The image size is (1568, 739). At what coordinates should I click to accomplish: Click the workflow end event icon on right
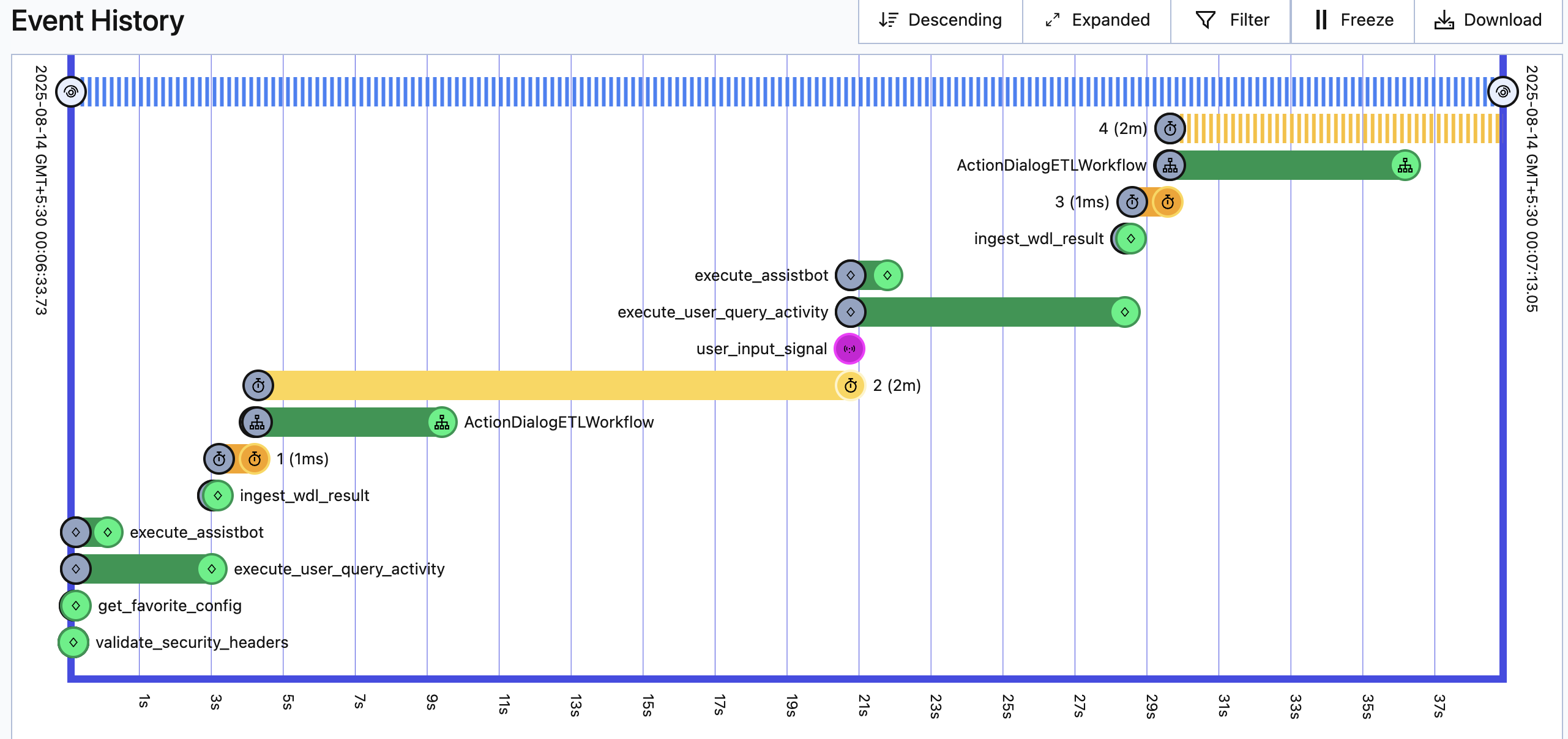[x=1503, y=92]
